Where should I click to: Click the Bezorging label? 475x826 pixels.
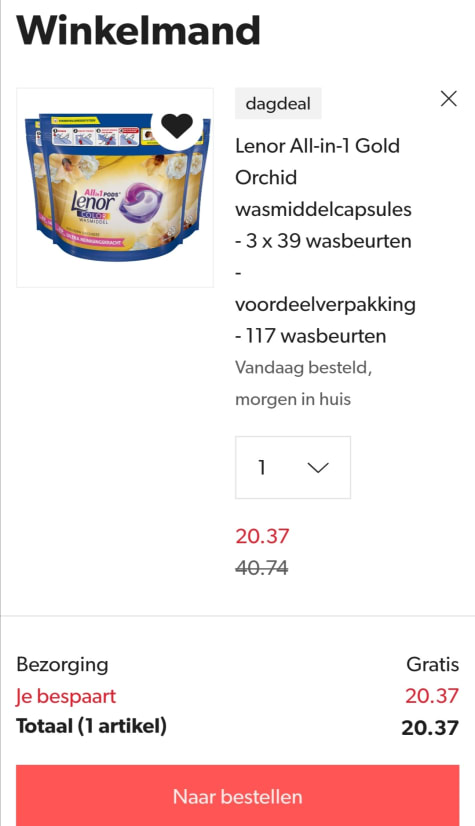click(62, 665)
